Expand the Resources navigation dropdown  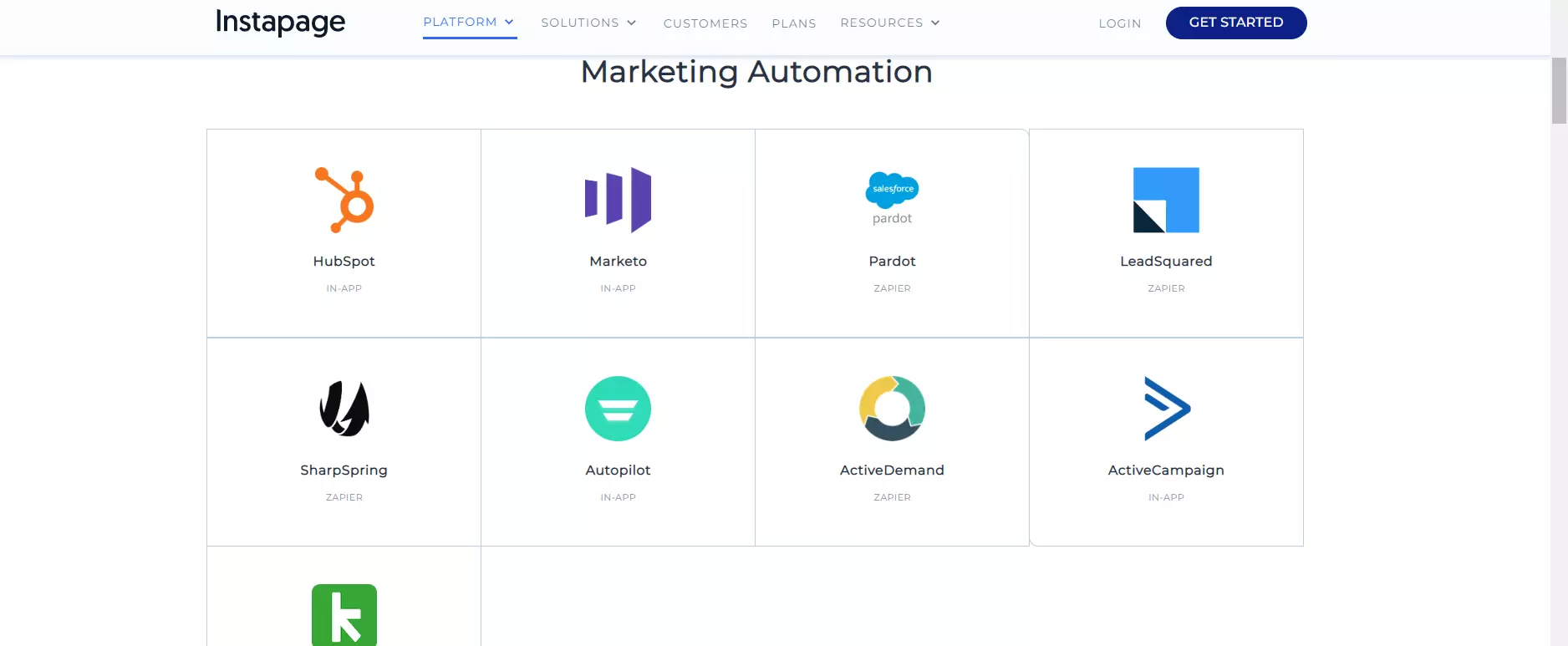click(x=890, y=23)
